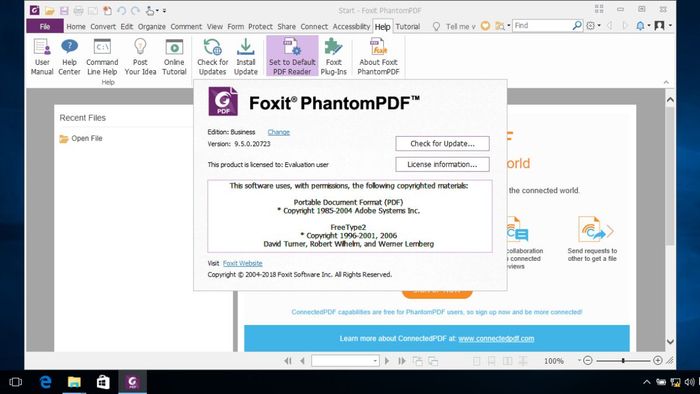Click the Check for Update... button
The height and width of the screenshot is (394, 700).
point(442,144)
